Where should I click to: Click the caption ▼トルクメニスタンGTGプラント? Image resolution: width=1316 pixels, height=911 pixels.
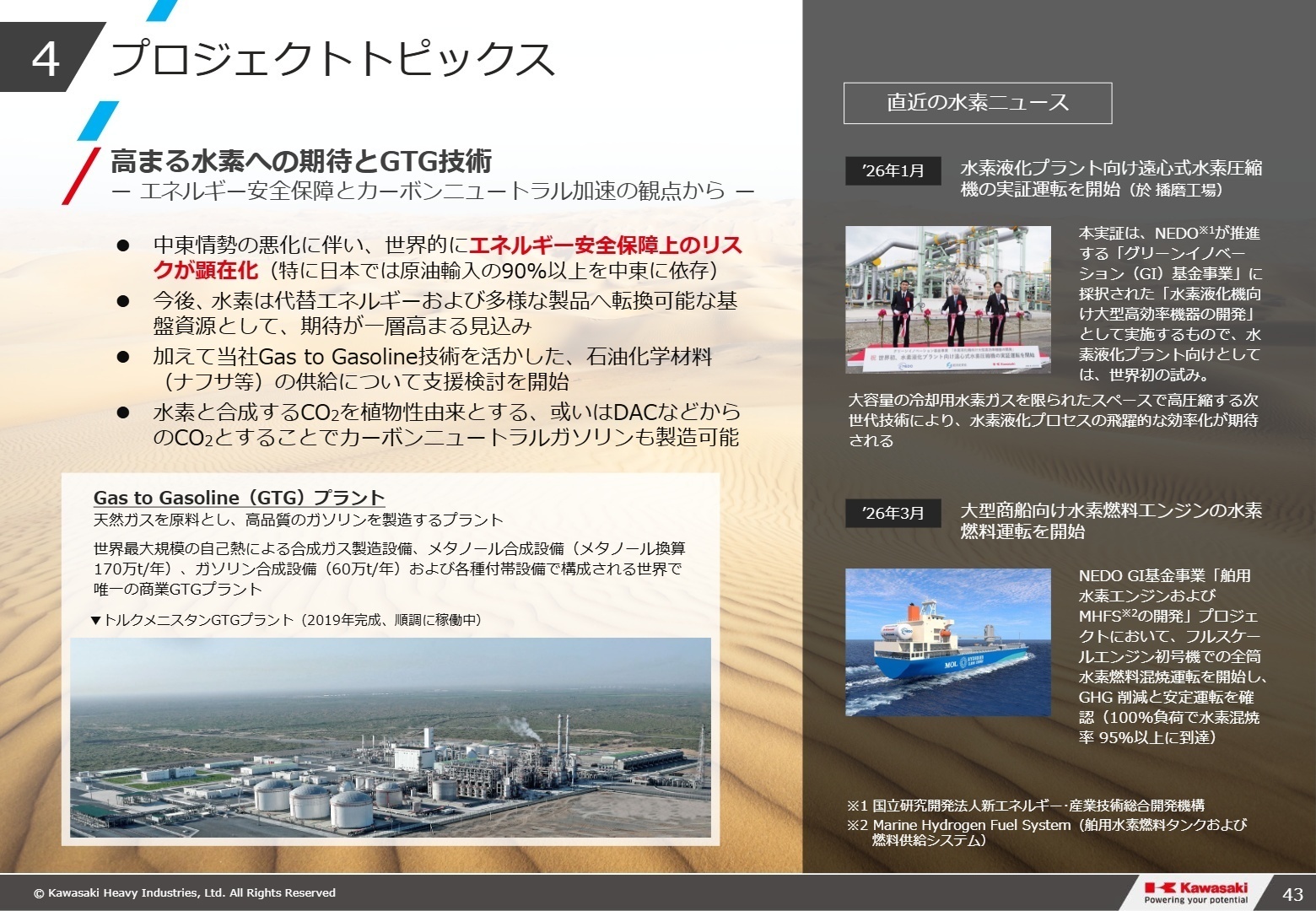pos(286,620)
